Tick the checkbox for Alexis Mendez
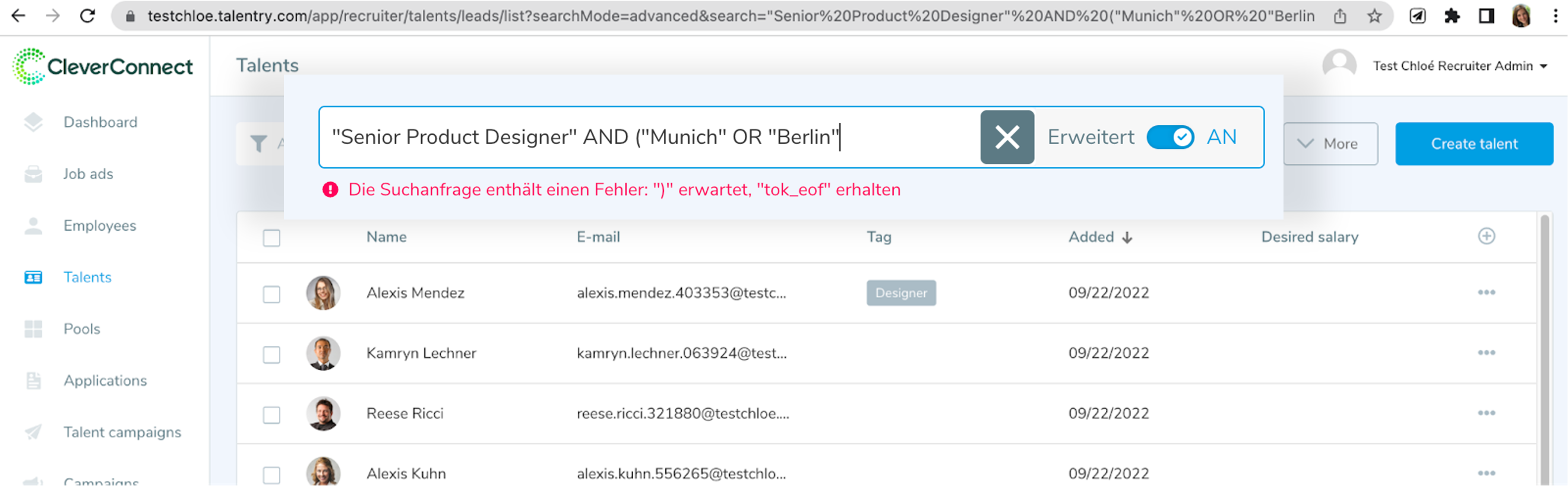 coord(271,294)
